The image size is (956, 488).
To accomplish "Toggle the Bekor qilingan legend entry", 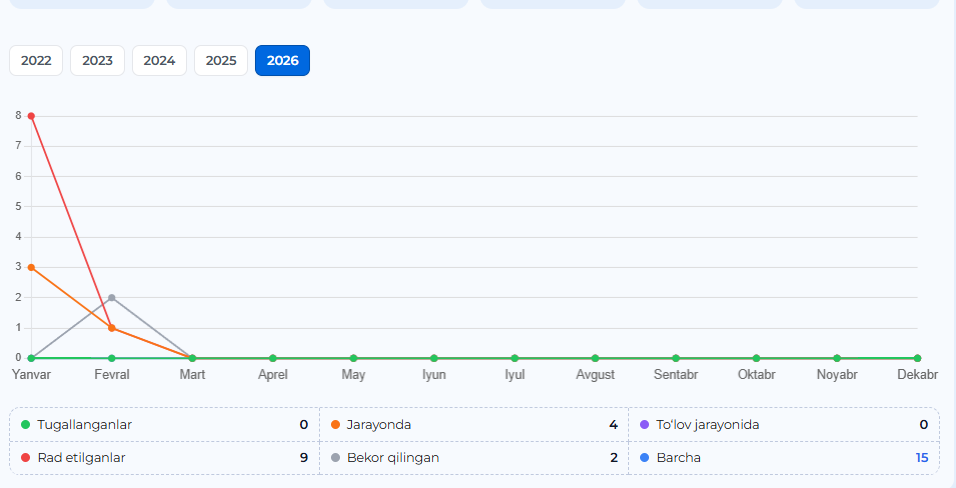I will coord(392,458).
